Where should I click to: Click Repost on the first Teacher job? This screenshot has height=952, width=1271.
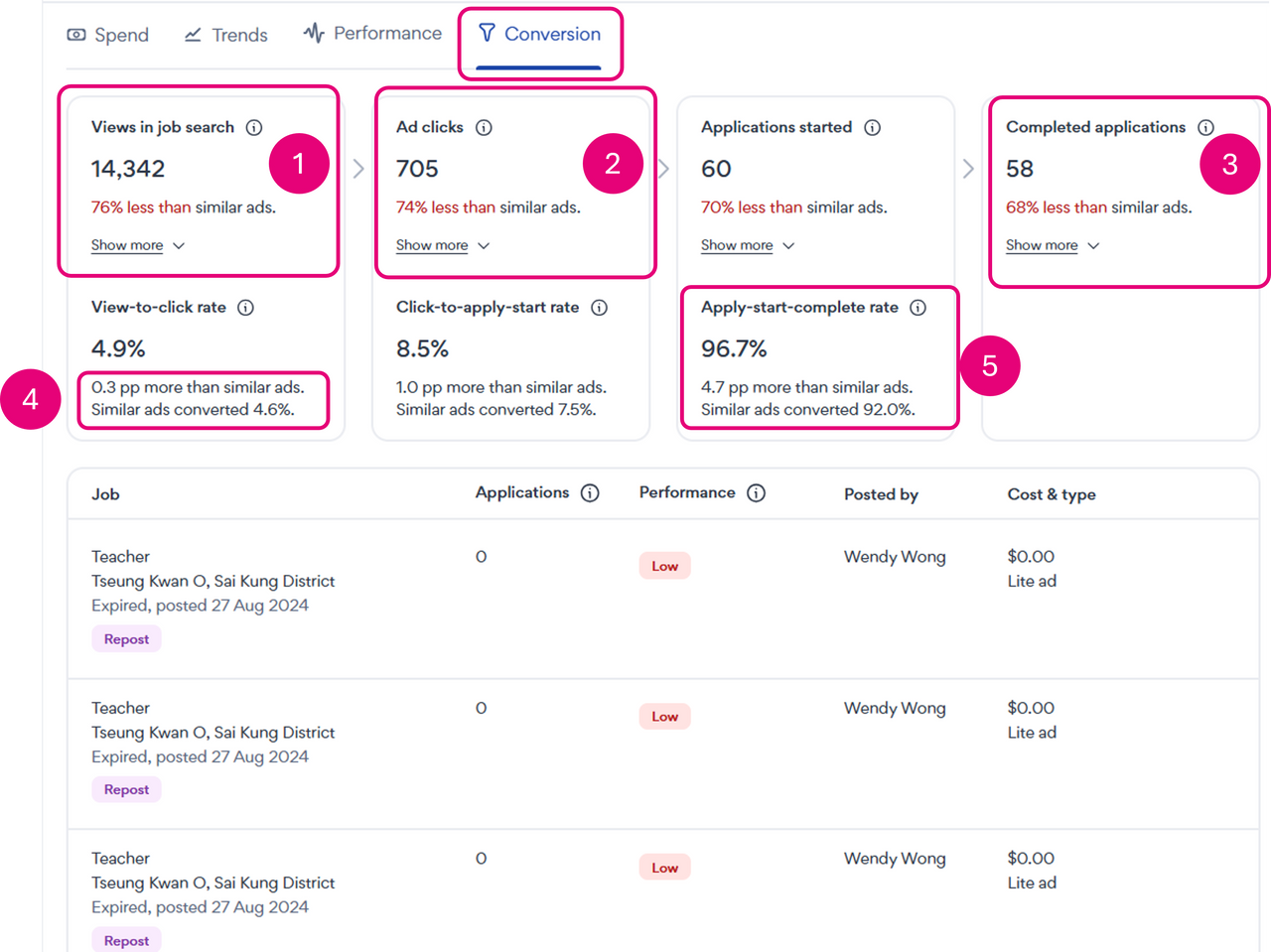pos(126,639)
